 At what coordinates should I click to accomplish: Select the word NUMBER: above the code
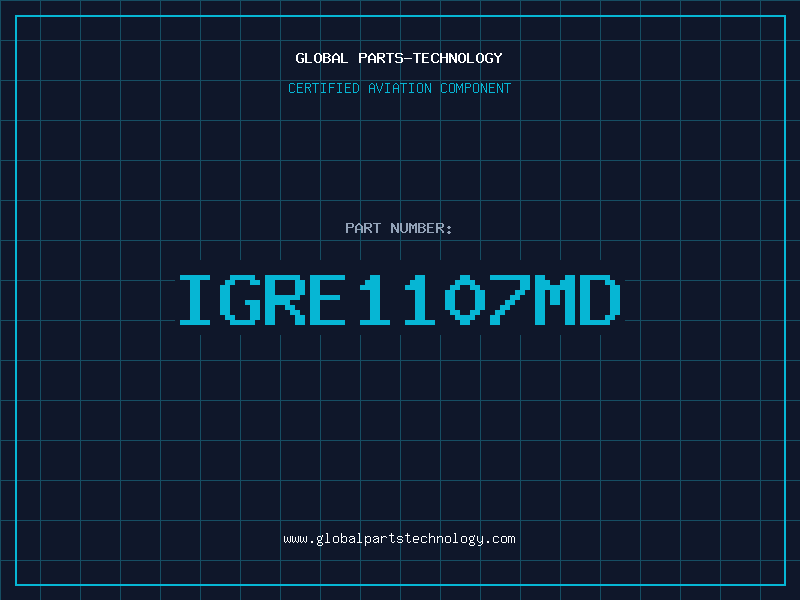pos(422,228)
